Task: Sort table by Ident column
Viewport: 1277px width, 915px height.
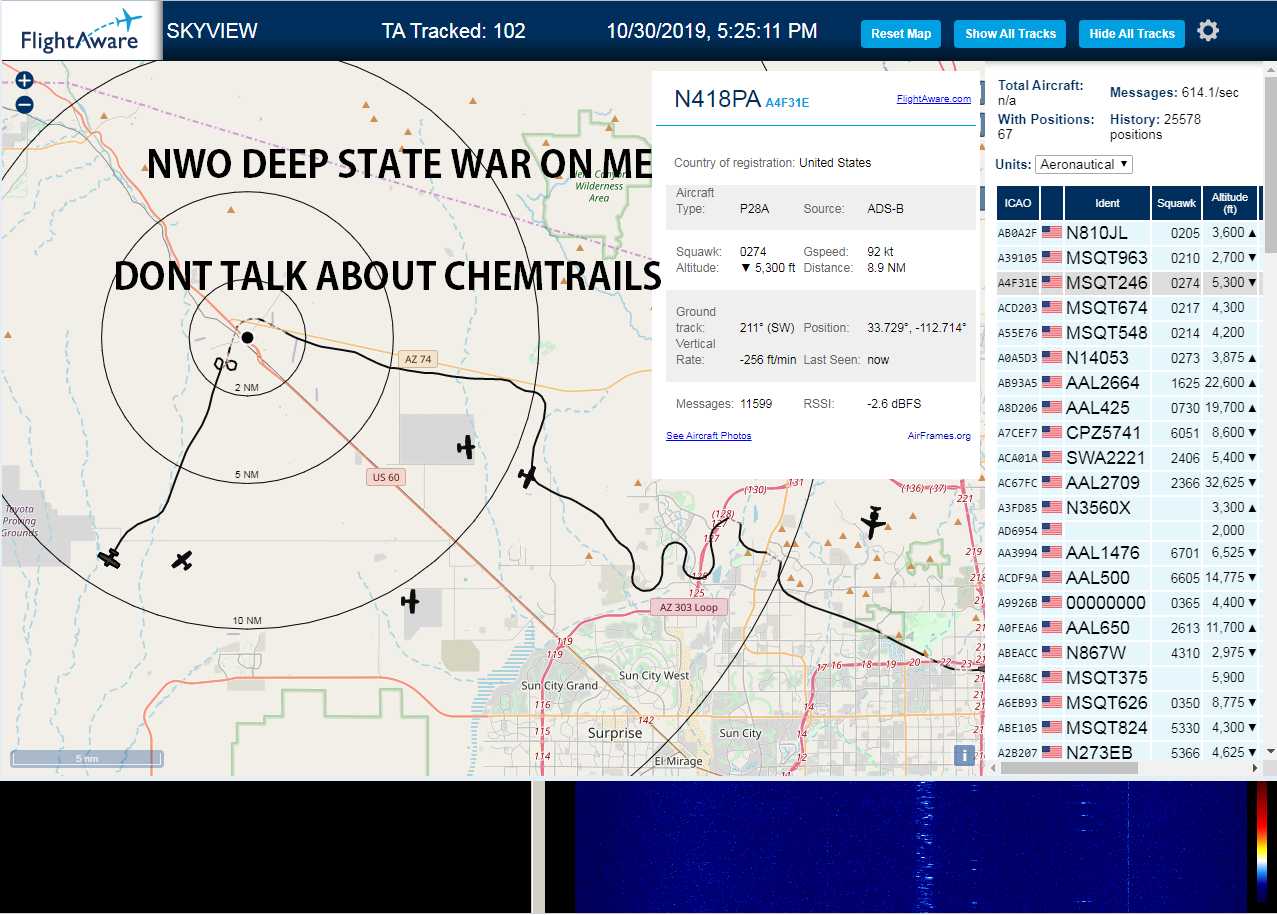Action: point(1107,203)
